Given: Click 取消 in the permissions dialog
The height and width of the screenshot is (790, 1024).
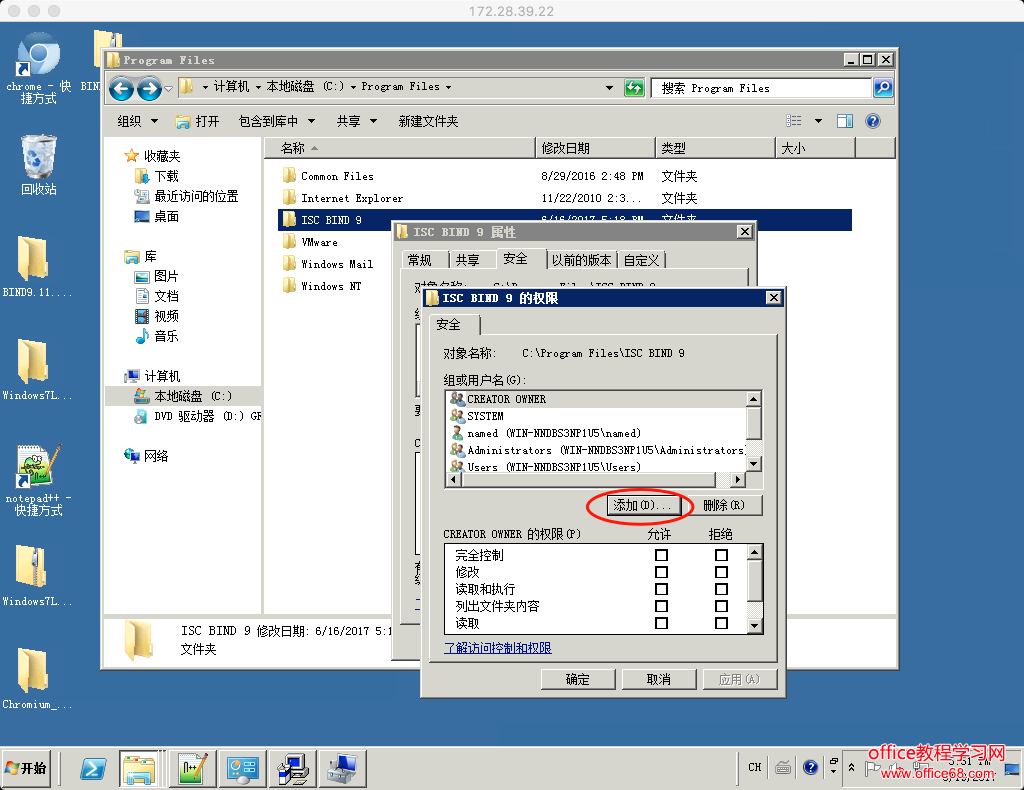Looking at the screenshot, I should click(x=659, y=680).
